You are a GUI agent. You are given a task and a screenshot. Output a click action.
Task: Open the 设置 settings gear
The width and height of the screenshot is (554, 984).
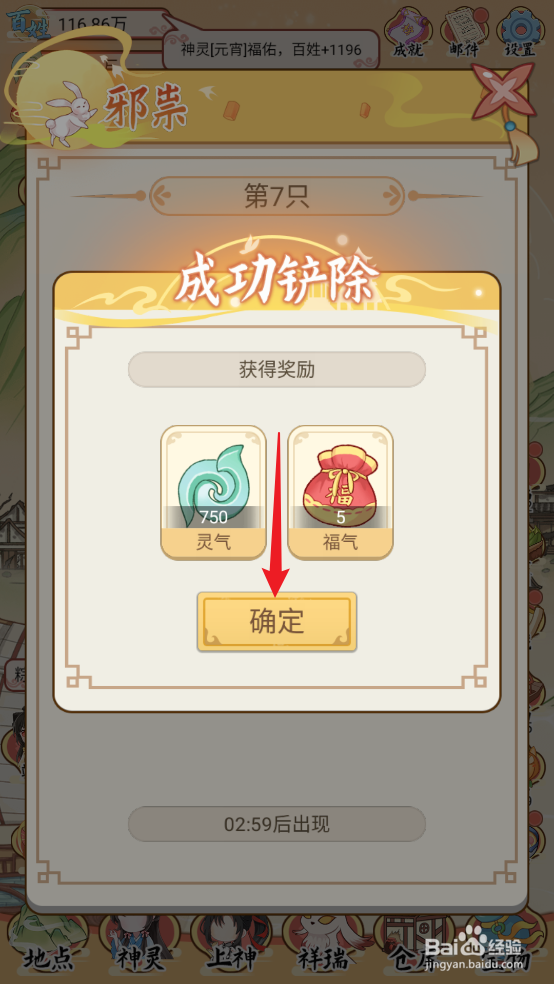point(519,32)
